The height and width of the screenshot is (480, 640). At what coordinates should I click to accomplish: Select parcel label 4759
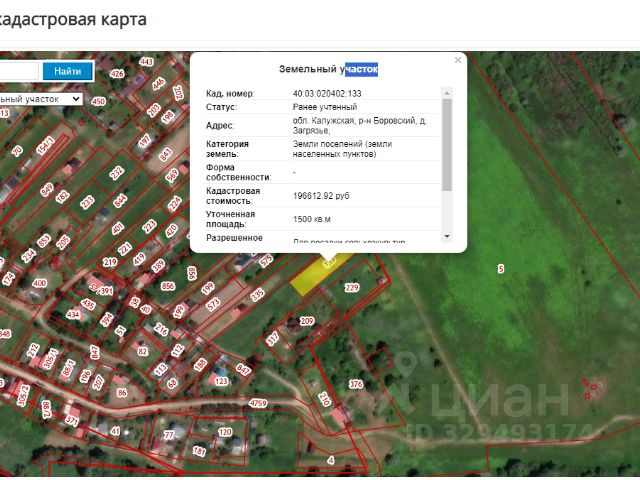pyautogui.click(x=258, y=403)
